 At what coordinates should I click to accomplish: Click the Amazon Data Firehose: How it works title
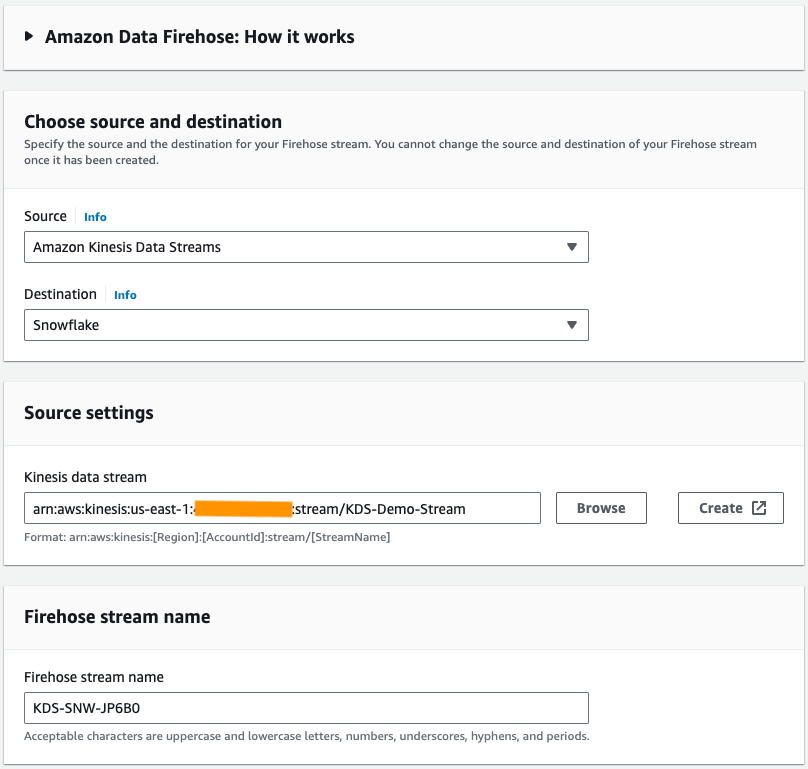point(199,37)
